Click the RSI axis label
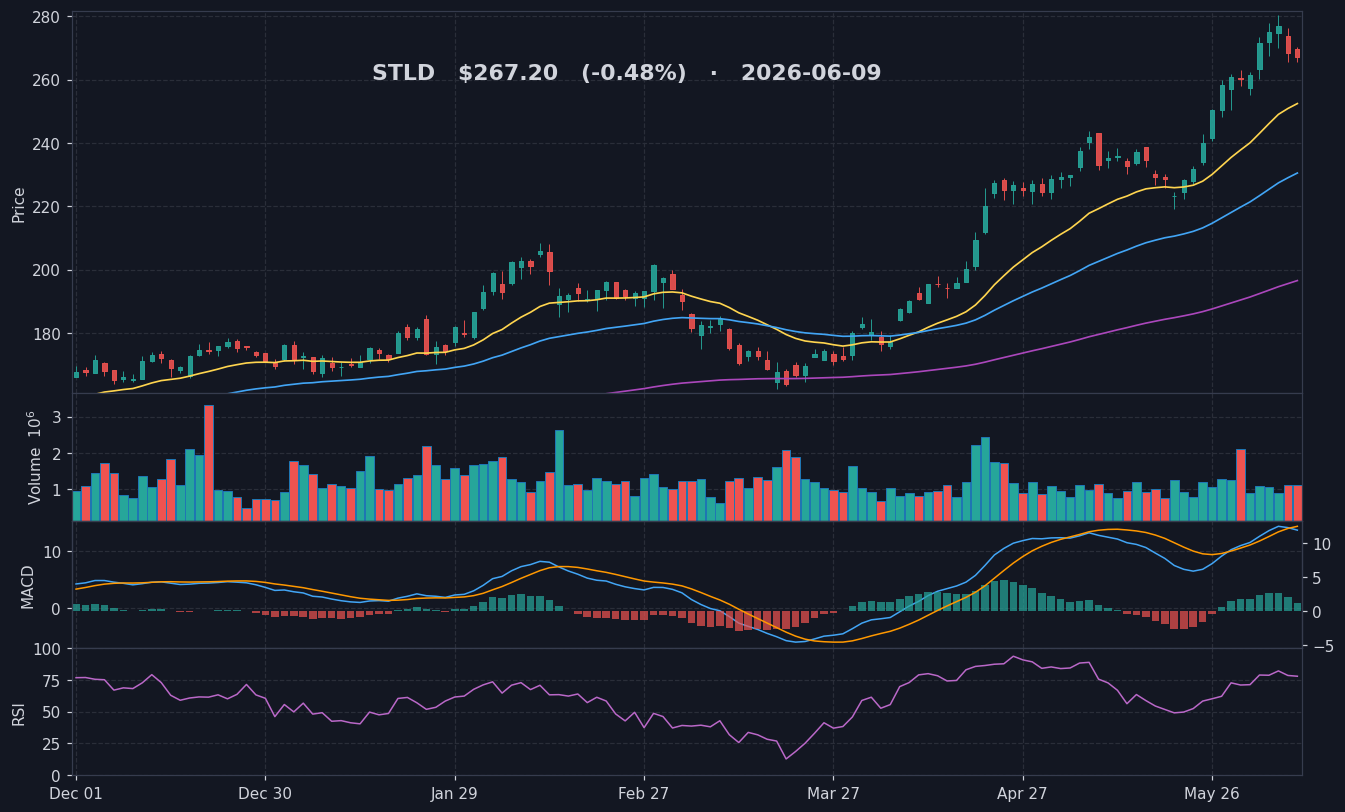The width and height of the screenshot is (1345, 812). (19, 713)
